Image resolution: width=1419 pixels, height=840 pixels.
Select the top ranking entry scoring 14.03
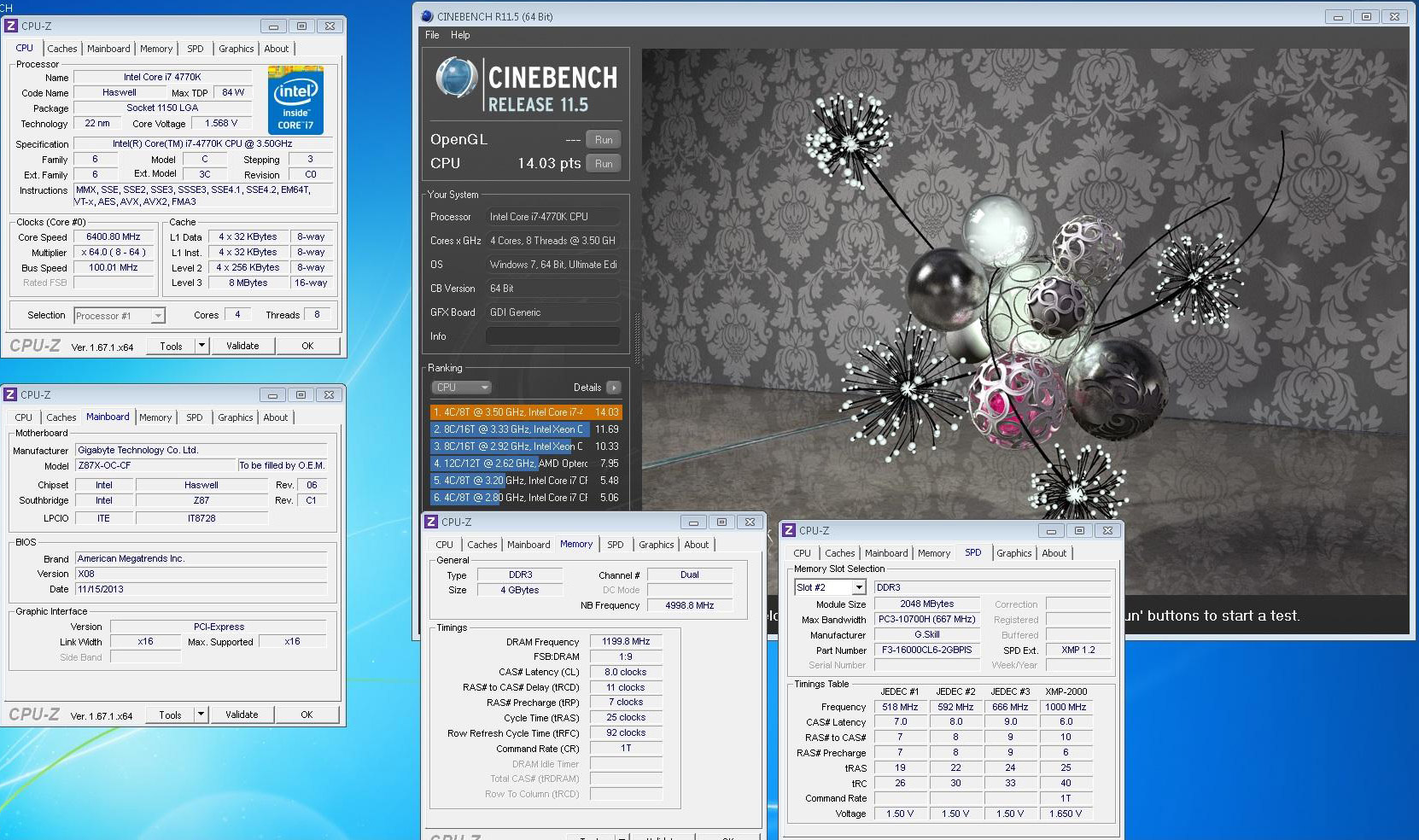pyautogui.click(x=525, y=412)
